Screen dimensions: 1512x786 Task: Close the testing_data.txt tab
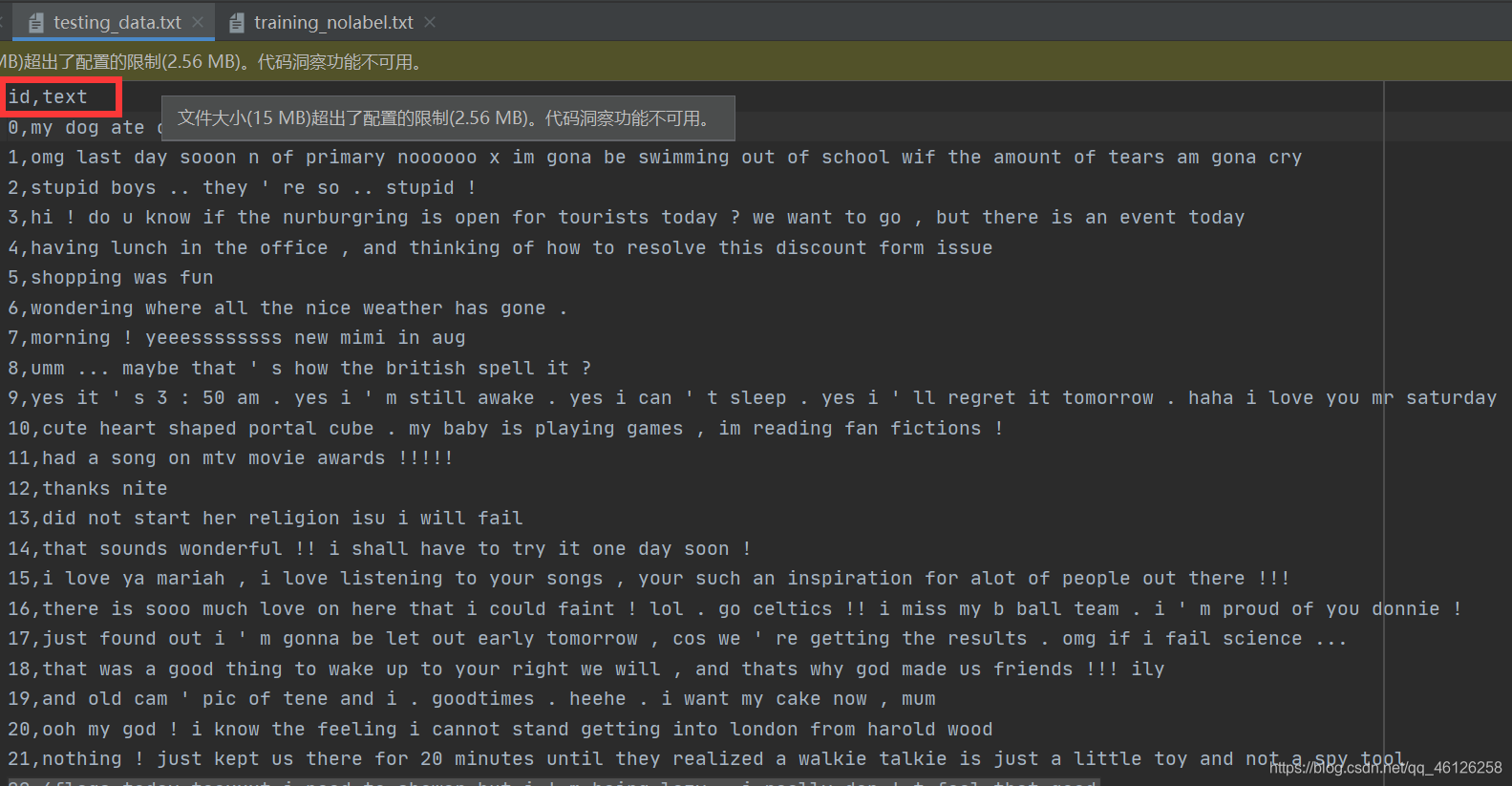click(198, 22)
